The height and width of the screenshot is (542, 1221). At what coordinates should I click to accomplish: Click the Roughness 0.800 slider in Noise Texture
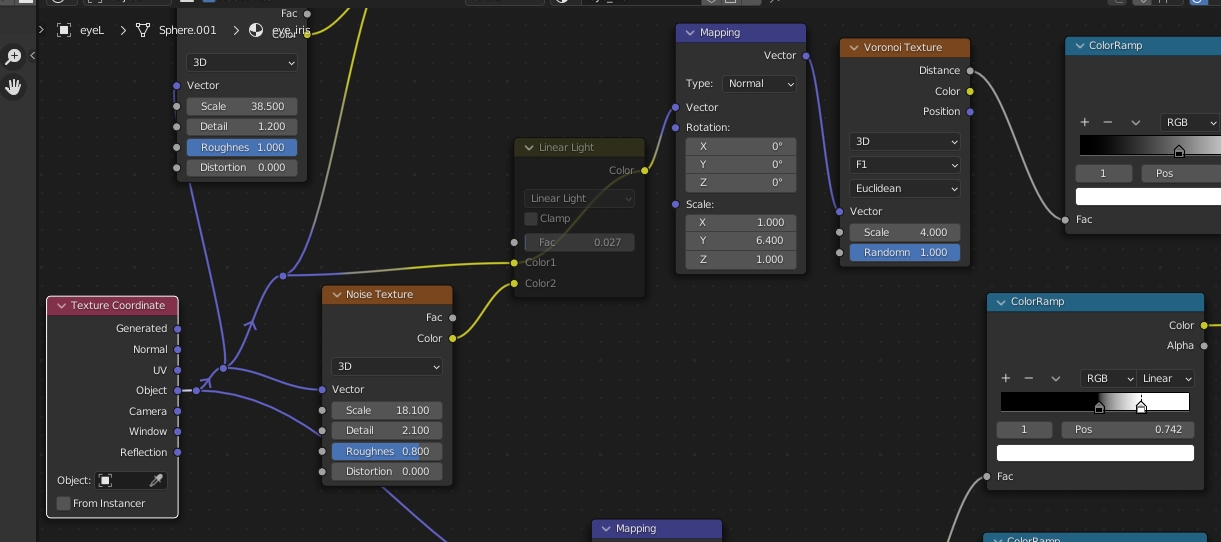tap(387, 451)
